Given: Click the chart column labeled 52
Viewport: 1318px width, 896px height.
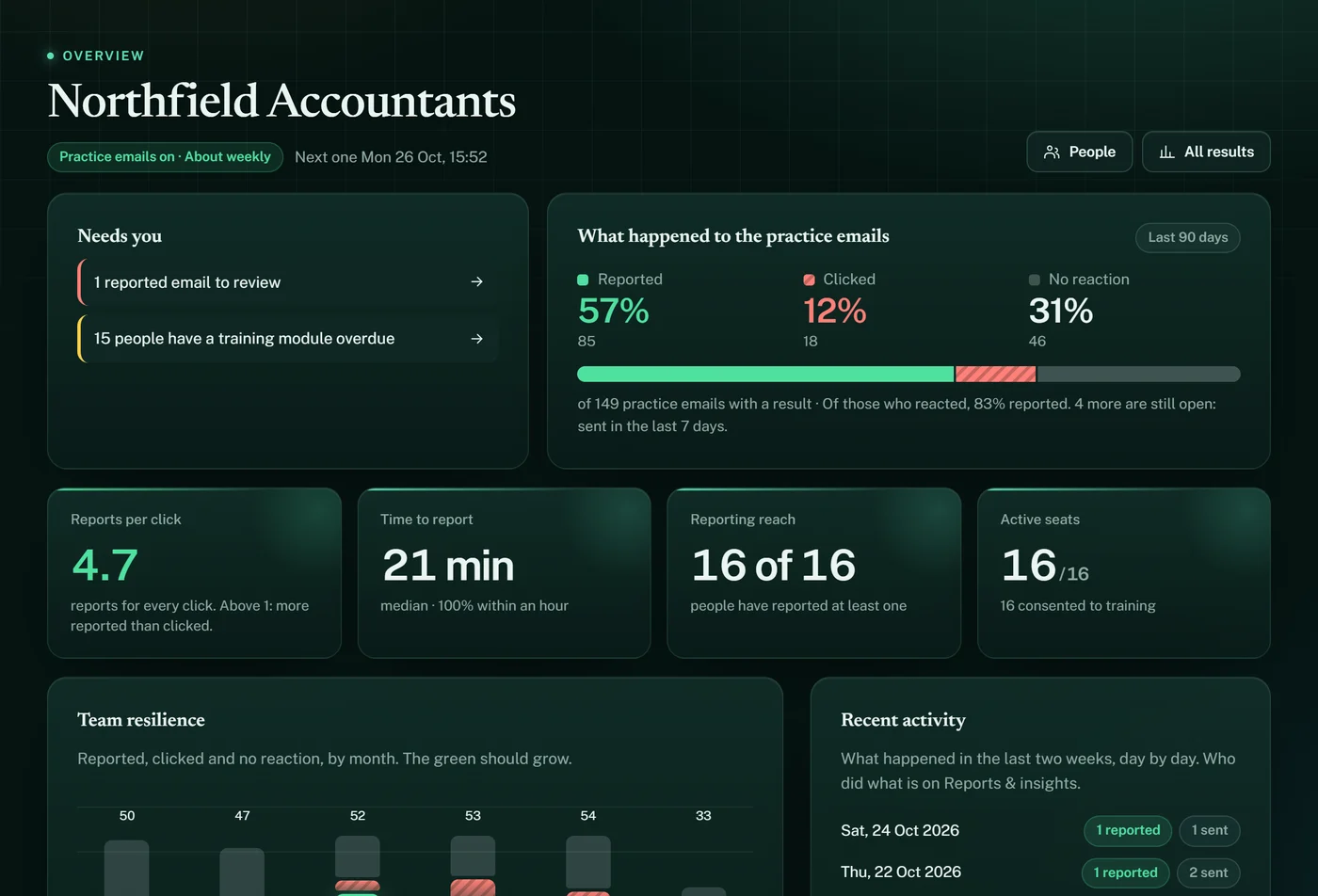Looking at the screenshot, I should pyautogui.click(x=358, y=866).
